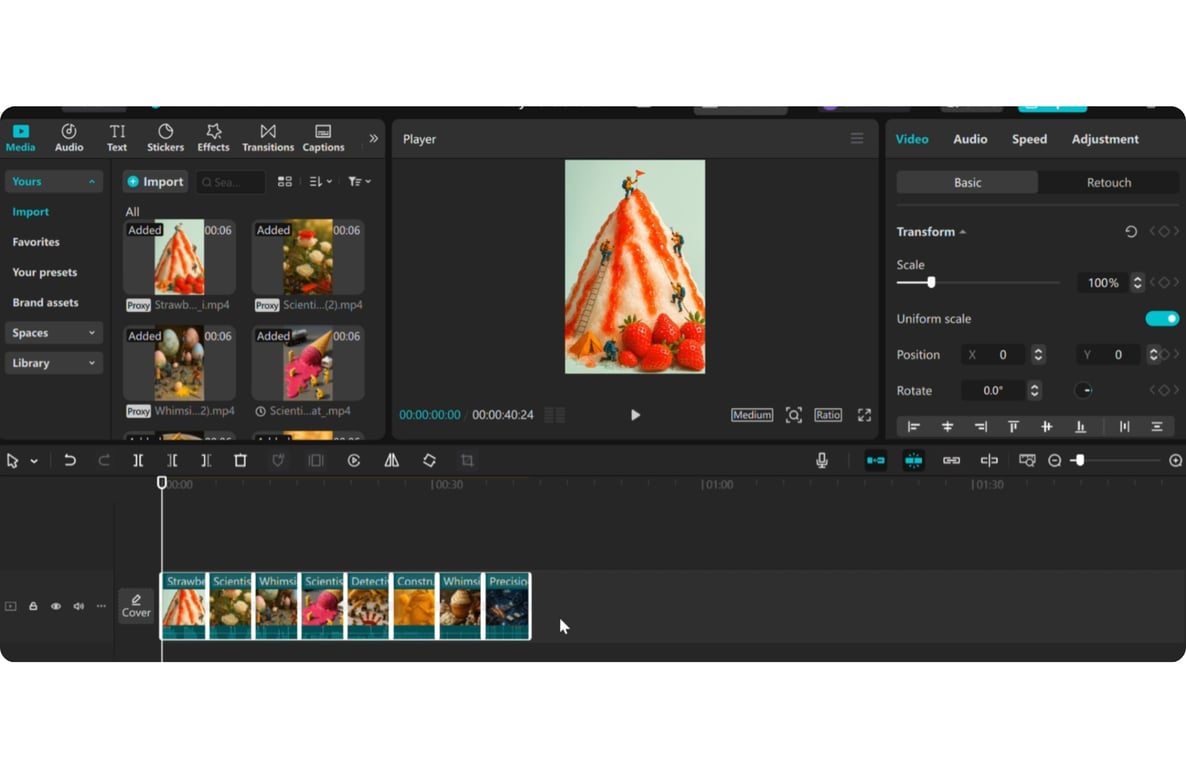
Task: Toggle Uniform scale switch
Action: click(1162, 319)
